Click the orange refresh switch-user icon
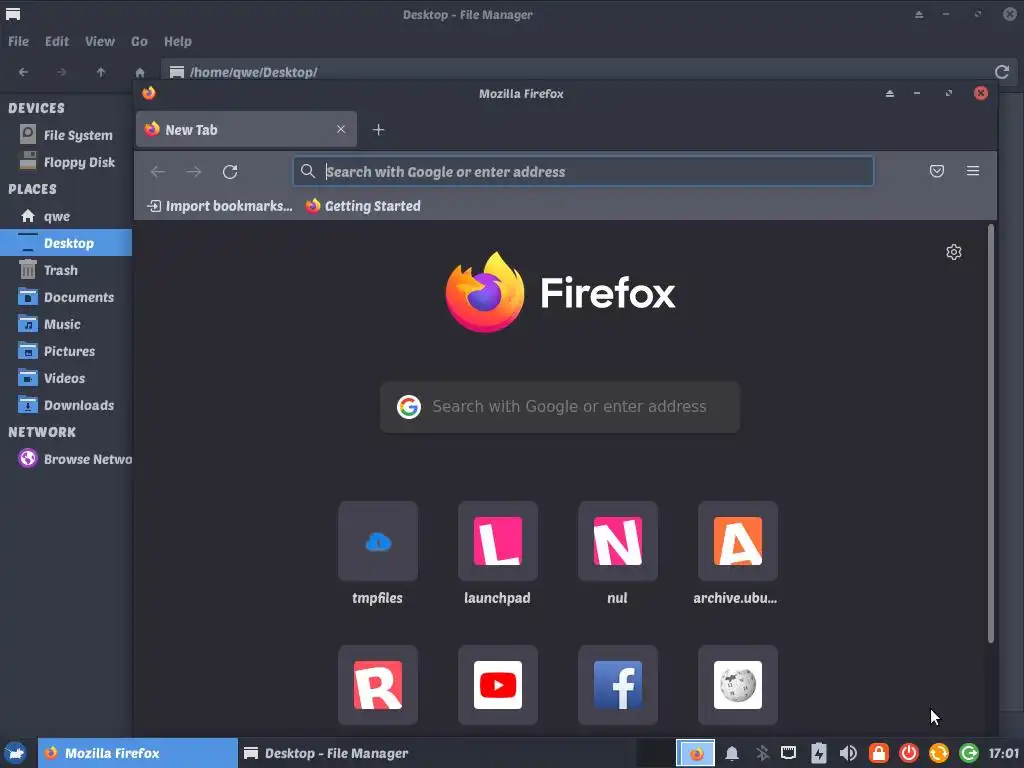This screenshot has width=1024, height=768. point(938,754)
